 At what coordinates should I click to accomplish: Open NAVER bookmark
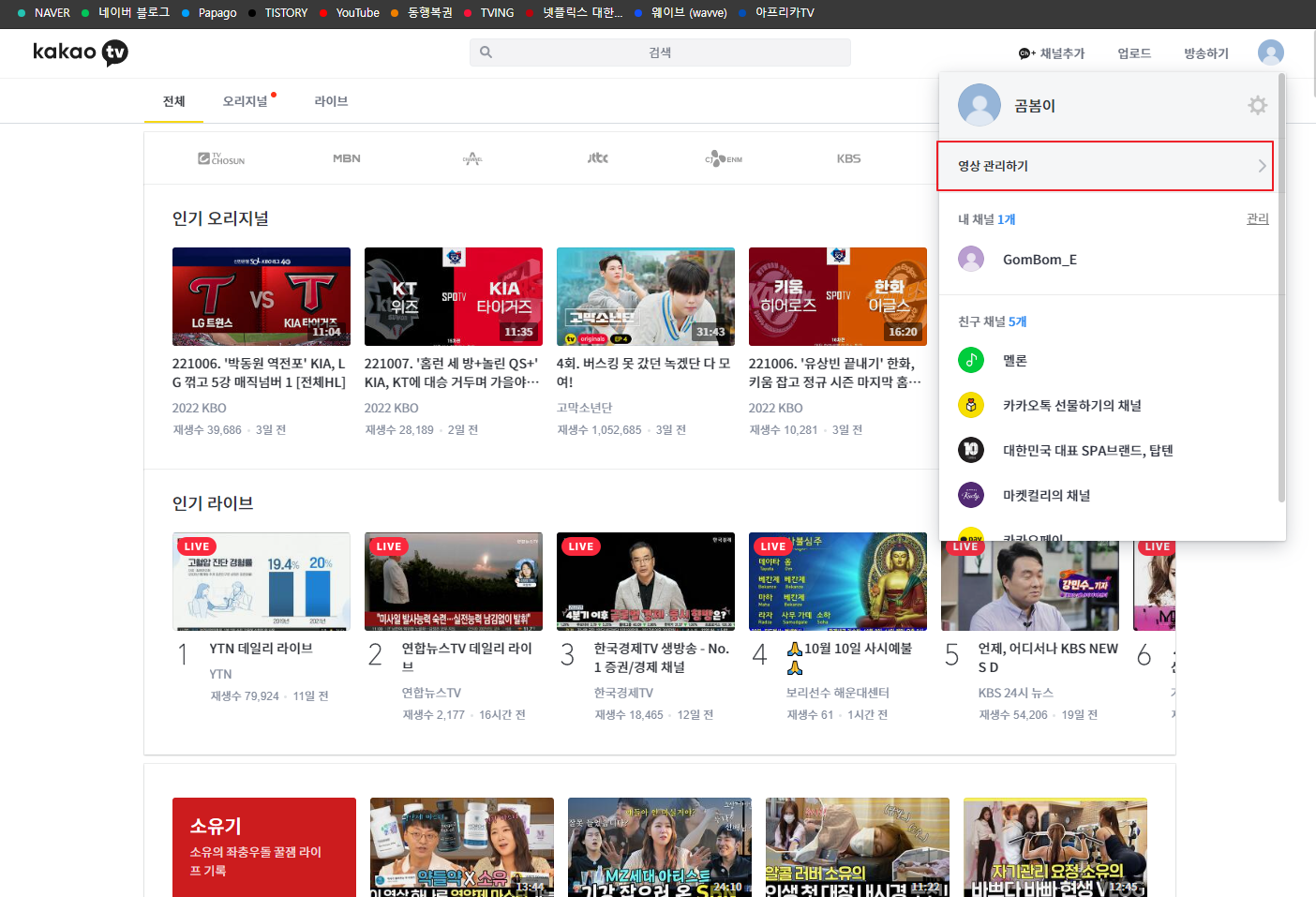click(x=44, y=13)
